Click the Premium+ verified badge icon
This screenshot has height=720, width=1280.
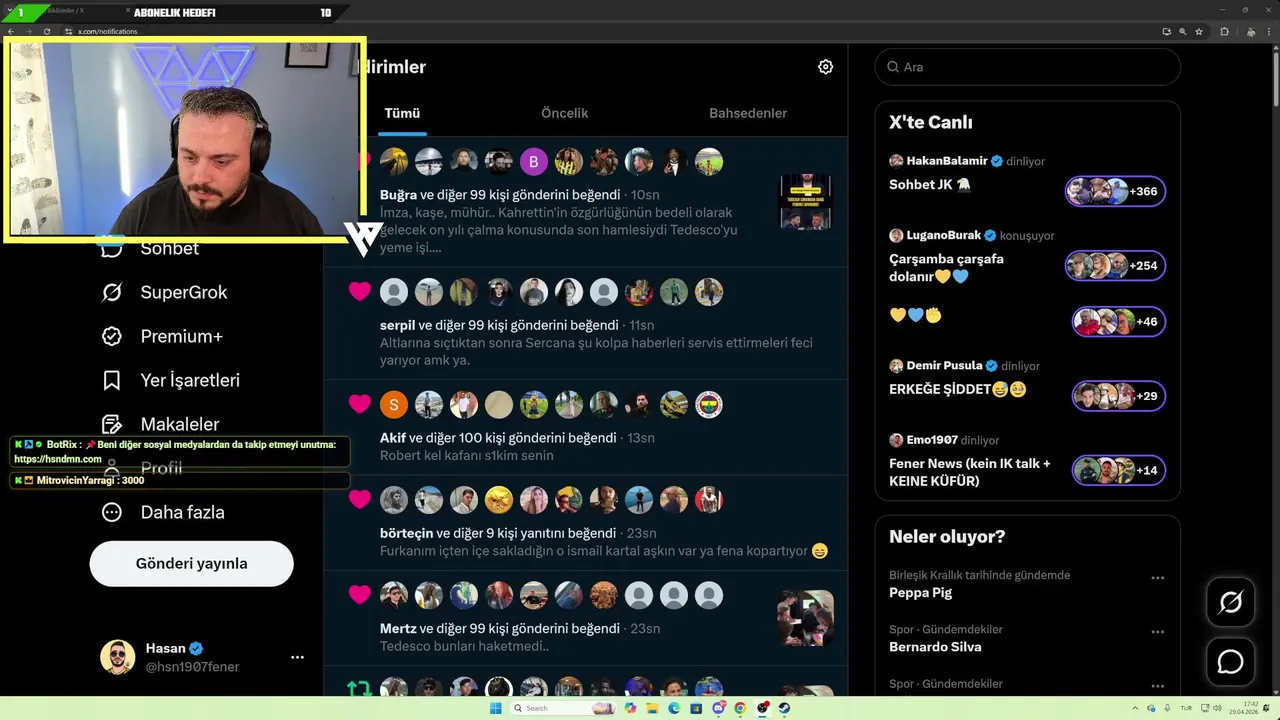(x=112, y=336)
